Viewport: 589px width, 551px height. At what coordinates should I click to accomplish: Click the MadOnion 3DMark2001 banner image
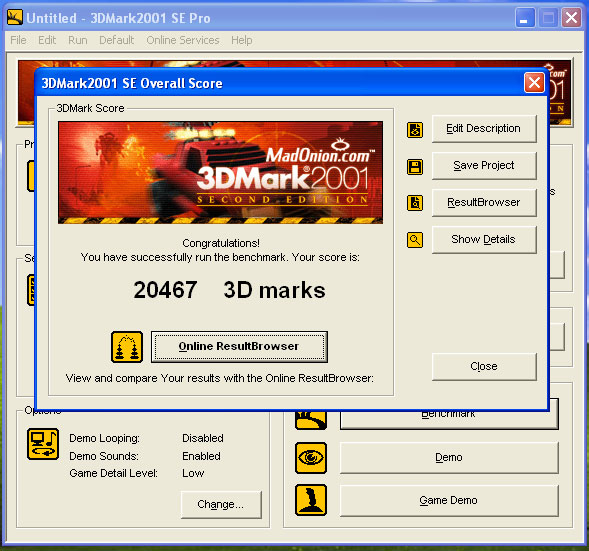(x=220, y=172)
